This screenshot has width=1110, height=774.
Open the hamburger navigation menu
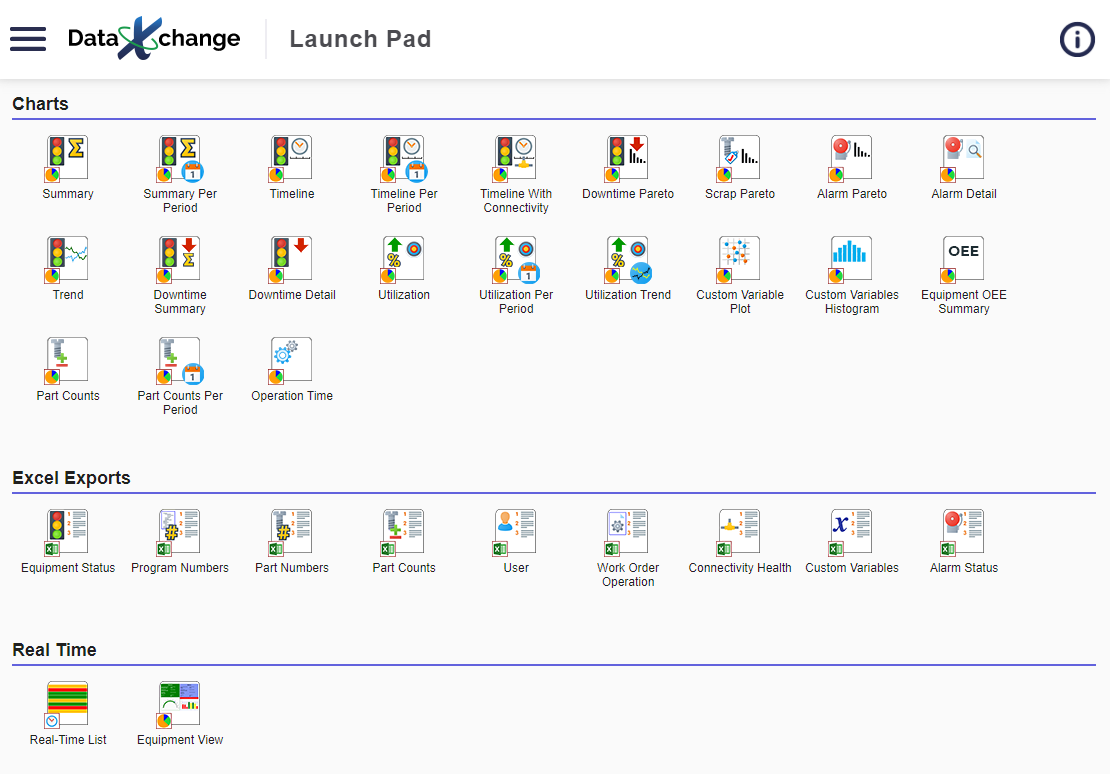[28, 39]
